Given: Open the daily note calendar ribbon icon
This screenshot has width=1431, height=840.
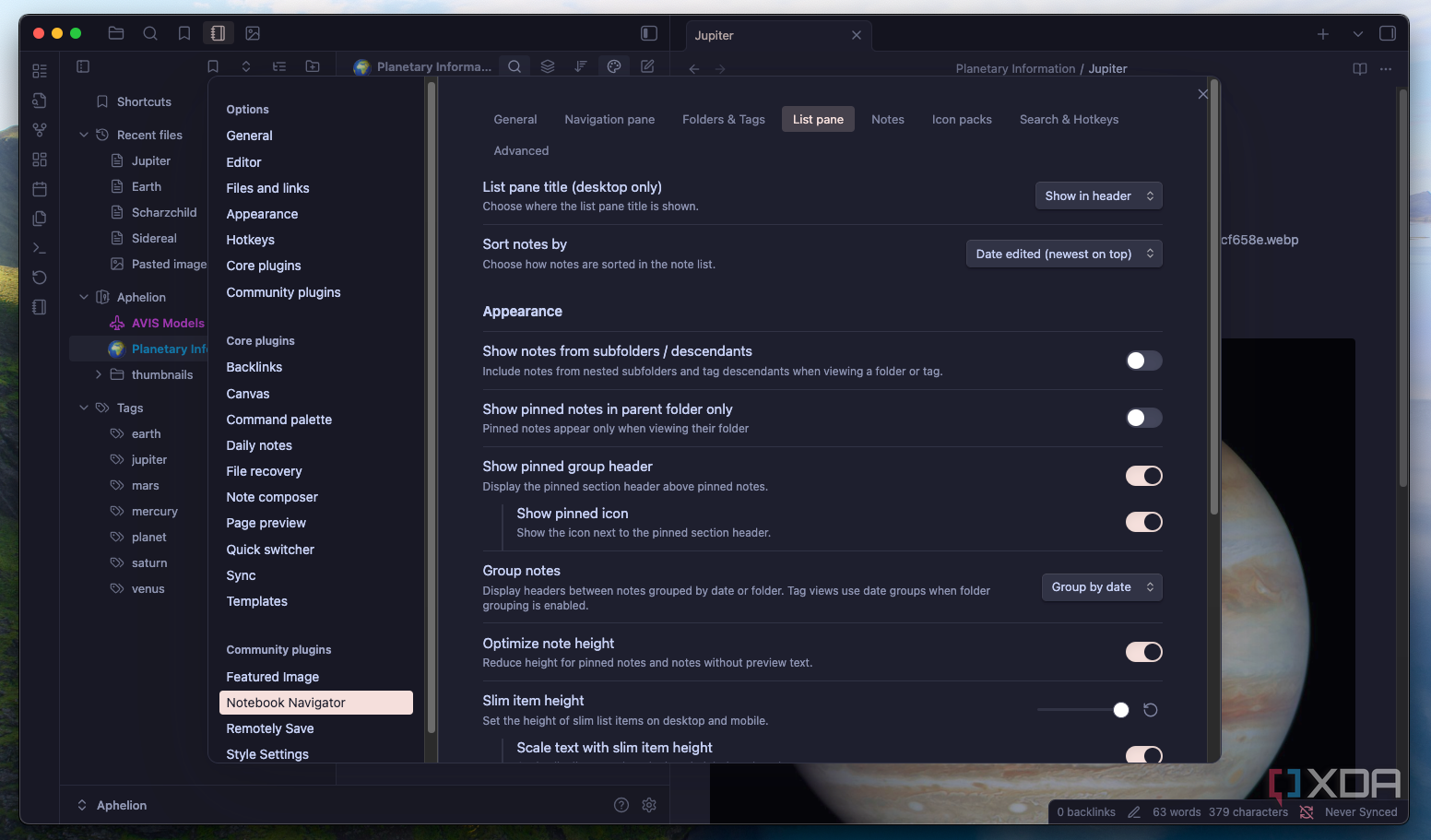Looking at the screenshot, I should coord(40,189).
